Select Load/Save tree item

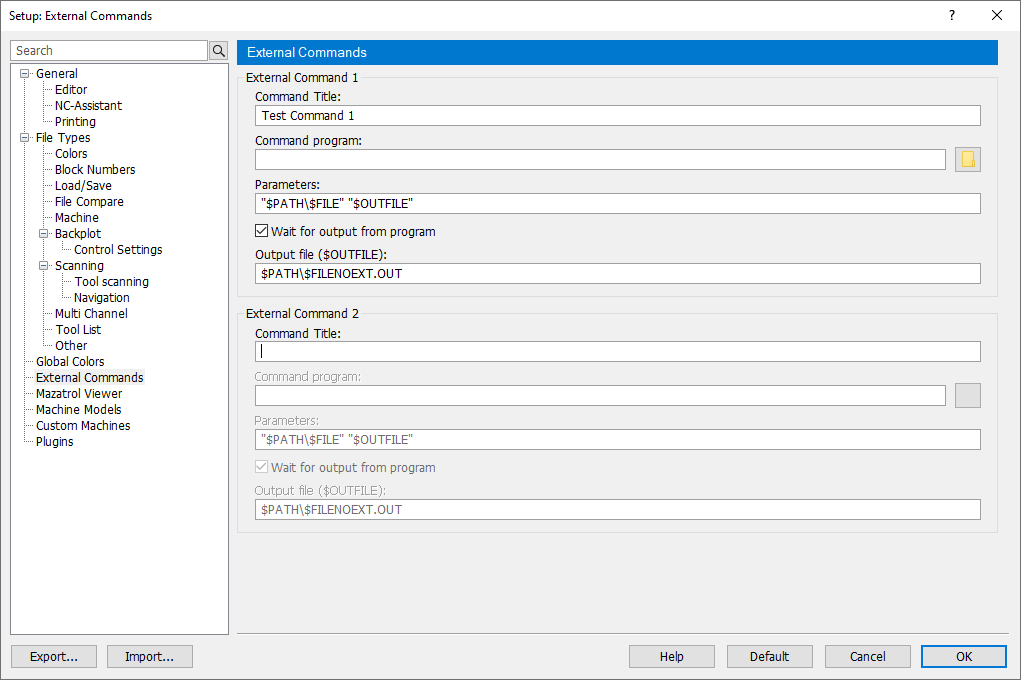(x=83, y=186)
